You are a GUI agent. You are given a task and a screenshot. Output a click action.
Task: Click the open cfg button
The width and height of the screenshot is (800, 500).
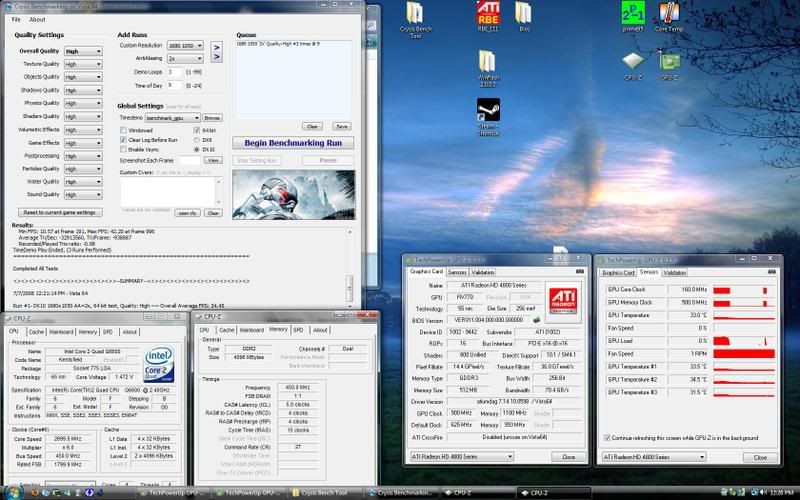pyautogui.click(x=187, y=213)
